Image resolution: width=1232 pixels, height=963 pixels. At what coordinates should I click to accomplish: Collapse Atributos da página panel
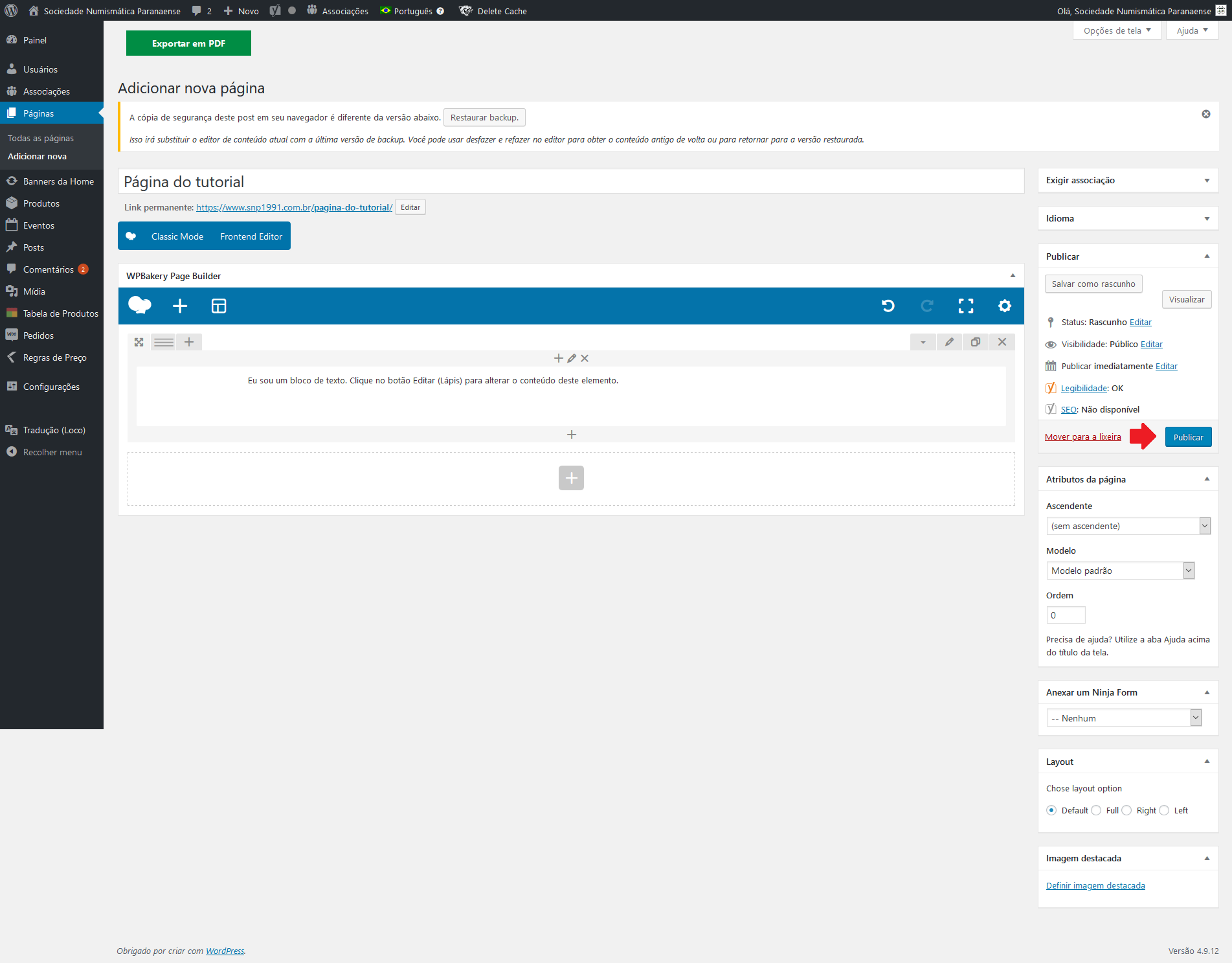coord(1207,479)
